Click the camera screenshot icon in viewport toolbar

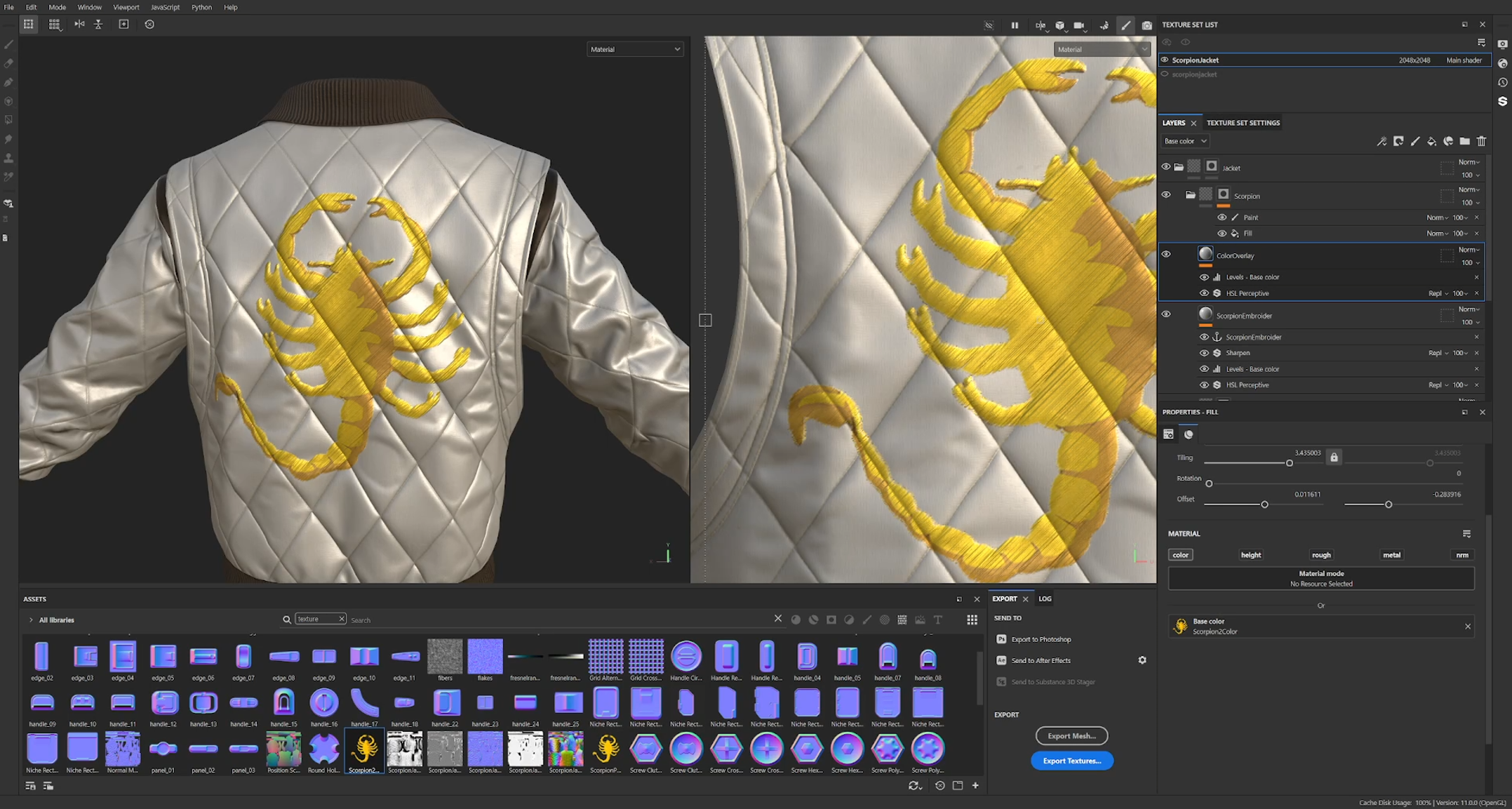pos(1146,25)
